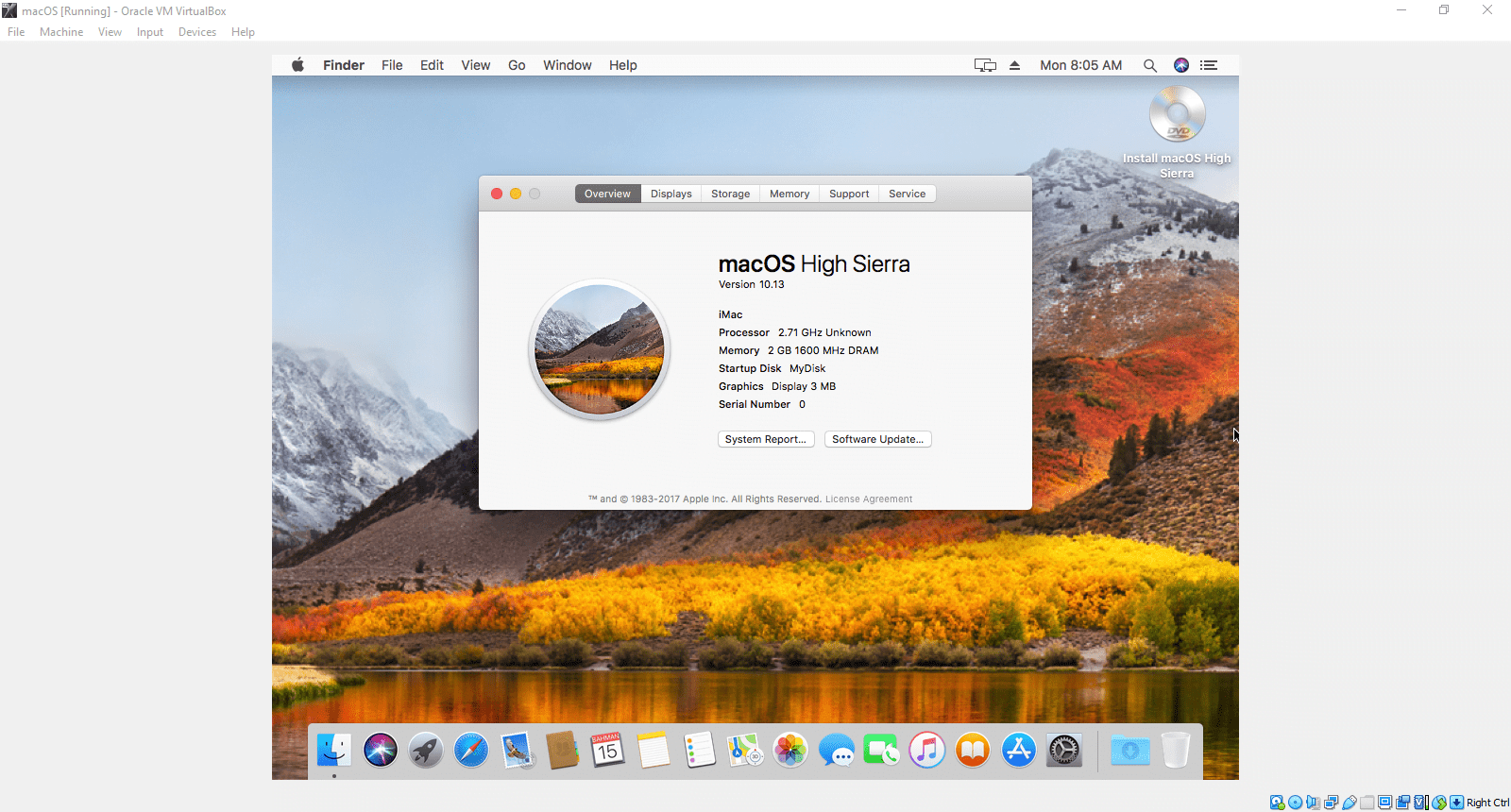
Task: Open the License Agreement link
Action: click(869, 499)
